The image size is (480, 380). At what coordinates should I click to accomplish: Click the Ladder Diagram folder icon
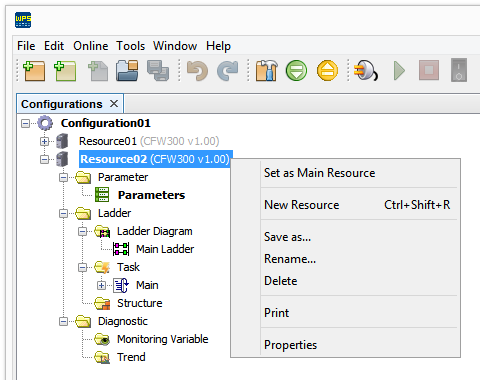(x=102, y=231)
